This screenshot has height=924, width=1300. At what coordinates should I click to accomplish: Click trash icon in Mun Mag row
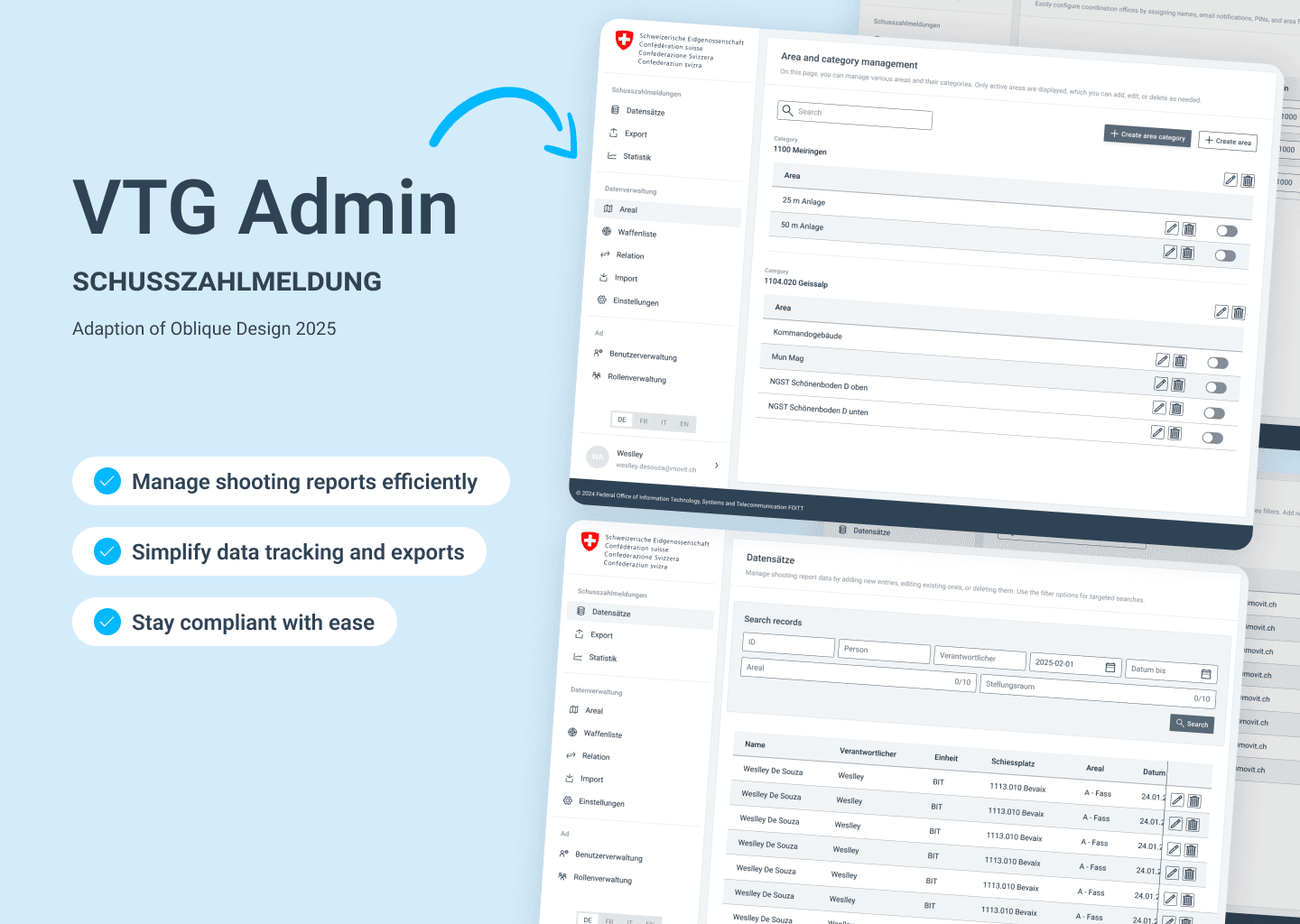tap(1179, 385)
